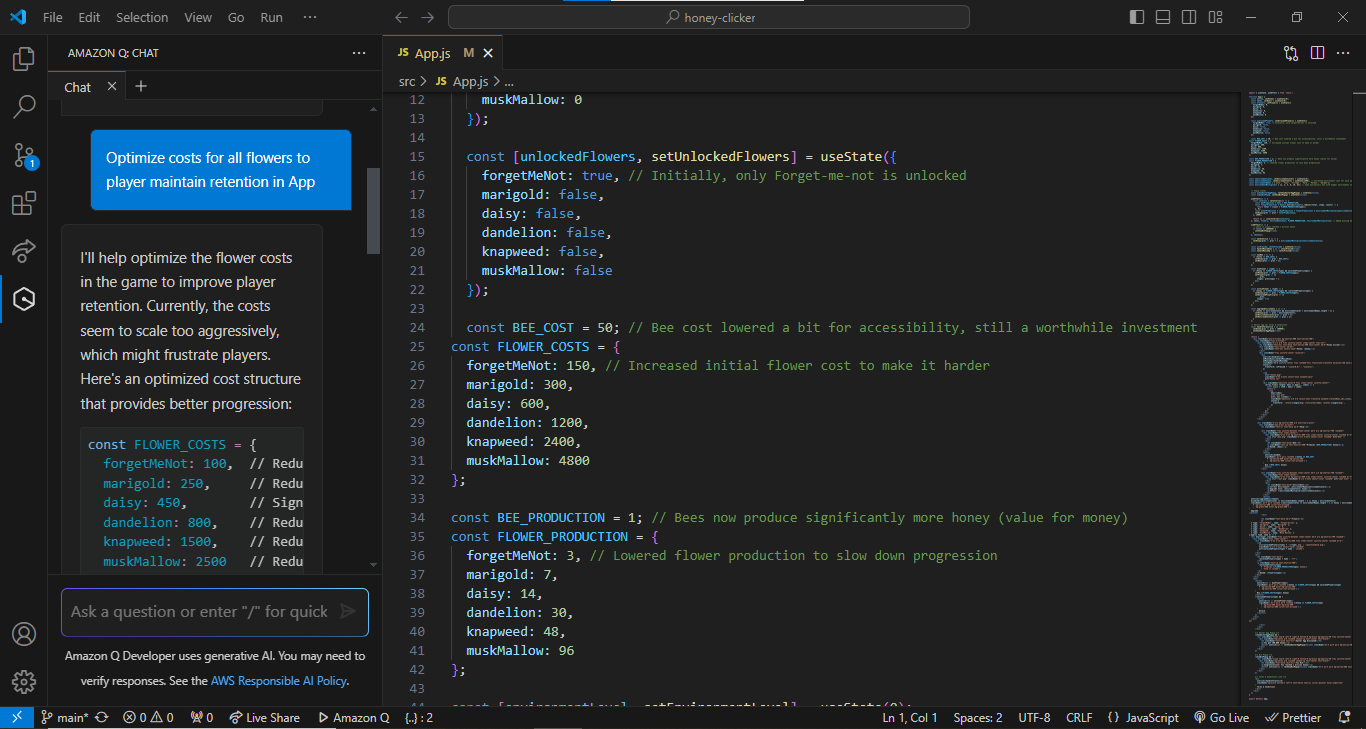Open the Extensions view icon
1366x729 pixels.
pos(24,203)
